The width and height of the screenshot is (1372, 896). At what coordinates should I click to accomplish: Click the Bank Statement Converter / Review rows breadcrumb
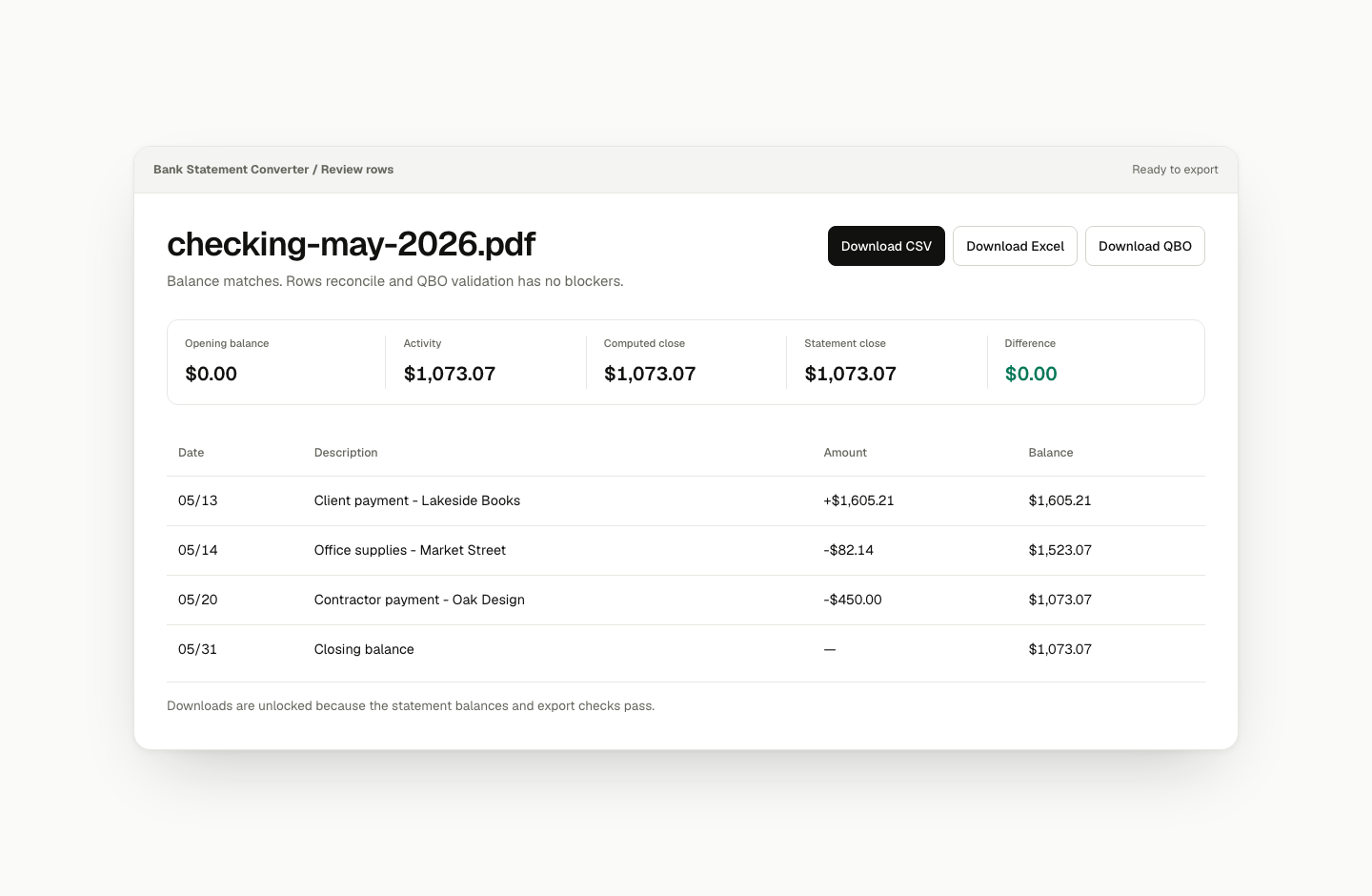273,170
